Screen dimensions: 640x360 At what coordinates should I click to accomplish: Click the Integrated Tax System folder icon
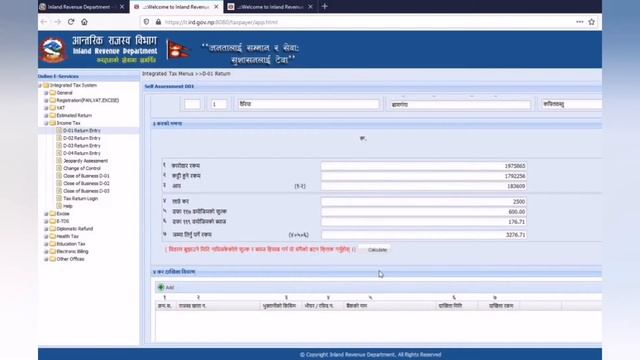pos(46,85)
